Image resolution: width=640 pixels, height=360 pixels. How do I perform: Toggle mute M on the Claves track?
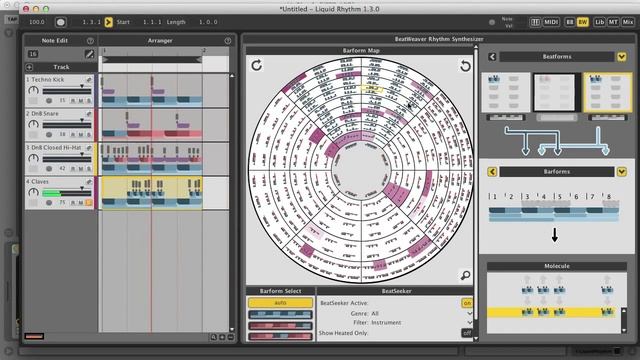tap(81, 202)
